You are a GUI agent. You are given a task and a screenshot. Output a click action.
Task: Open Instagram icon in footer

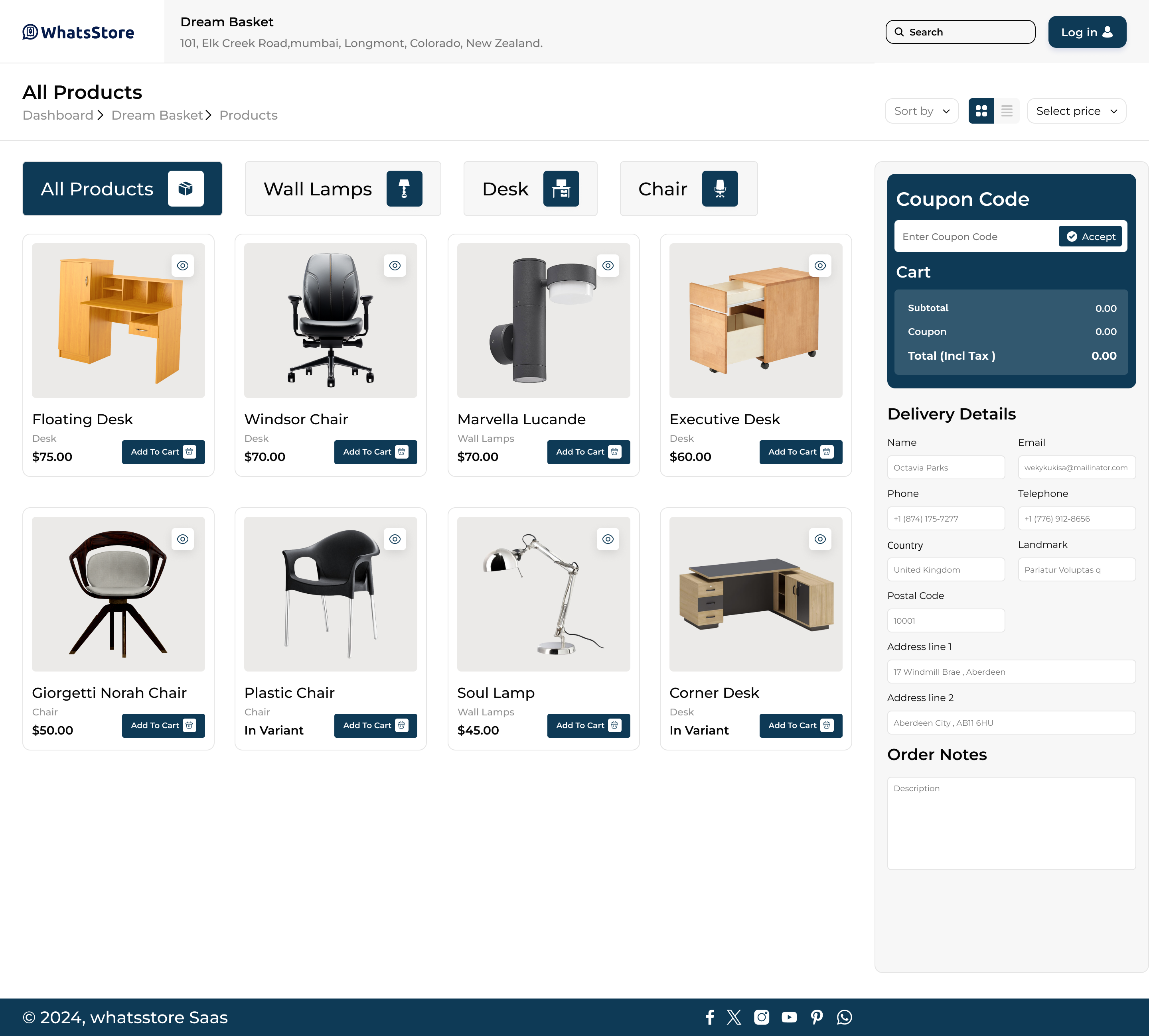coord(761,1017)
